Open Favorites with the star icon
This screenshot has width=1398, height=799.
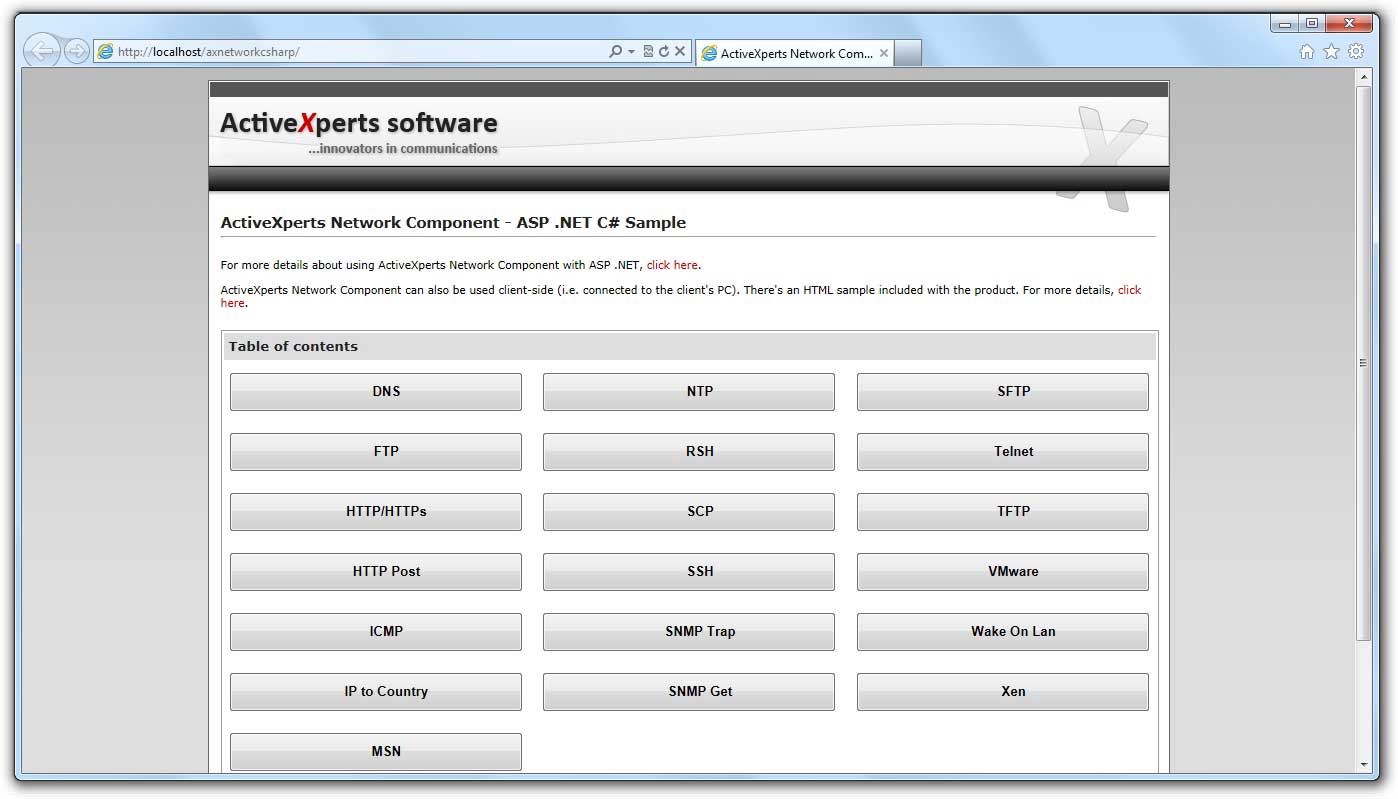pos(1331,52)
